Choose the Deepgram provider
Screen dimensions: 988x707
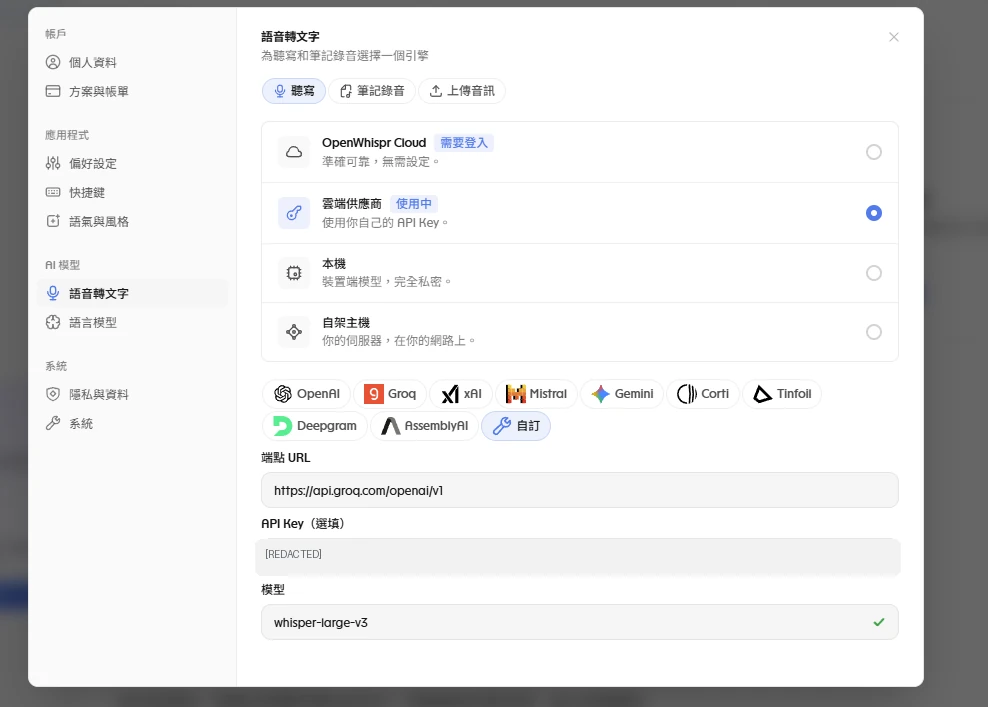[314, 426]
